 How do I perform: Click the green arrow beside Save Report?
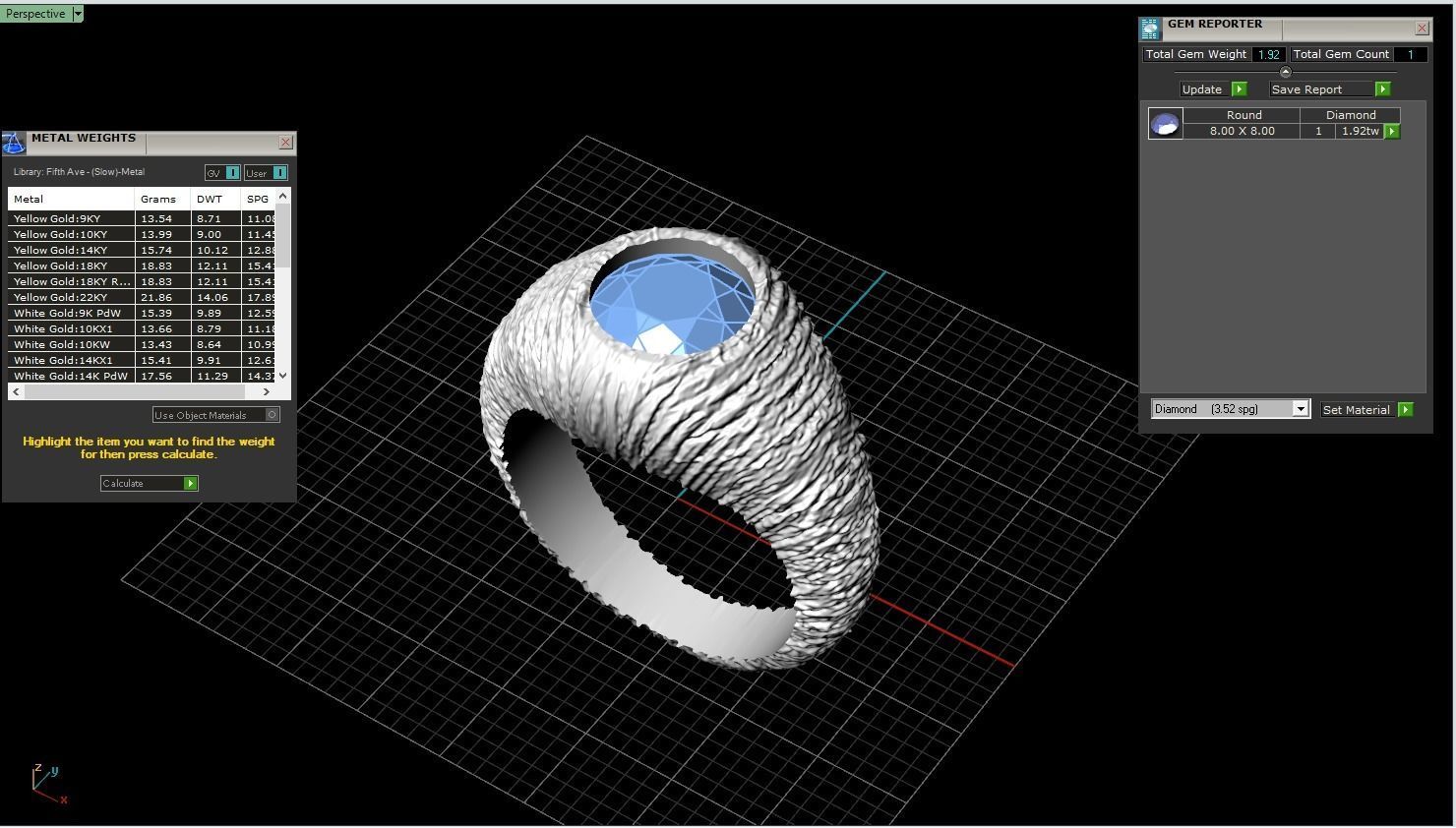1382,89
